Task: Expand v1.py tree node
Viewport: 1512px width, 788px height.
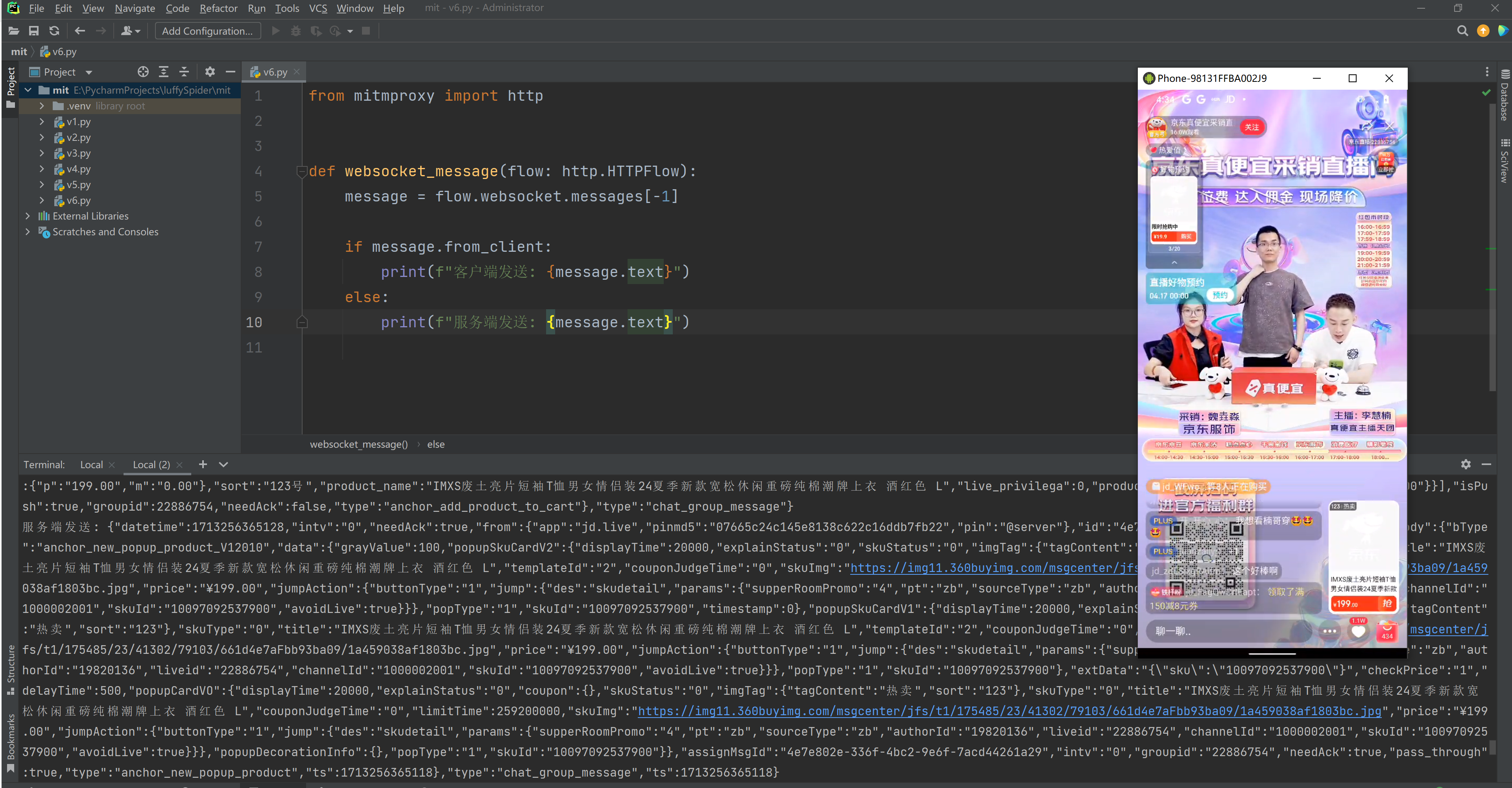Action: tap(42, 122)
